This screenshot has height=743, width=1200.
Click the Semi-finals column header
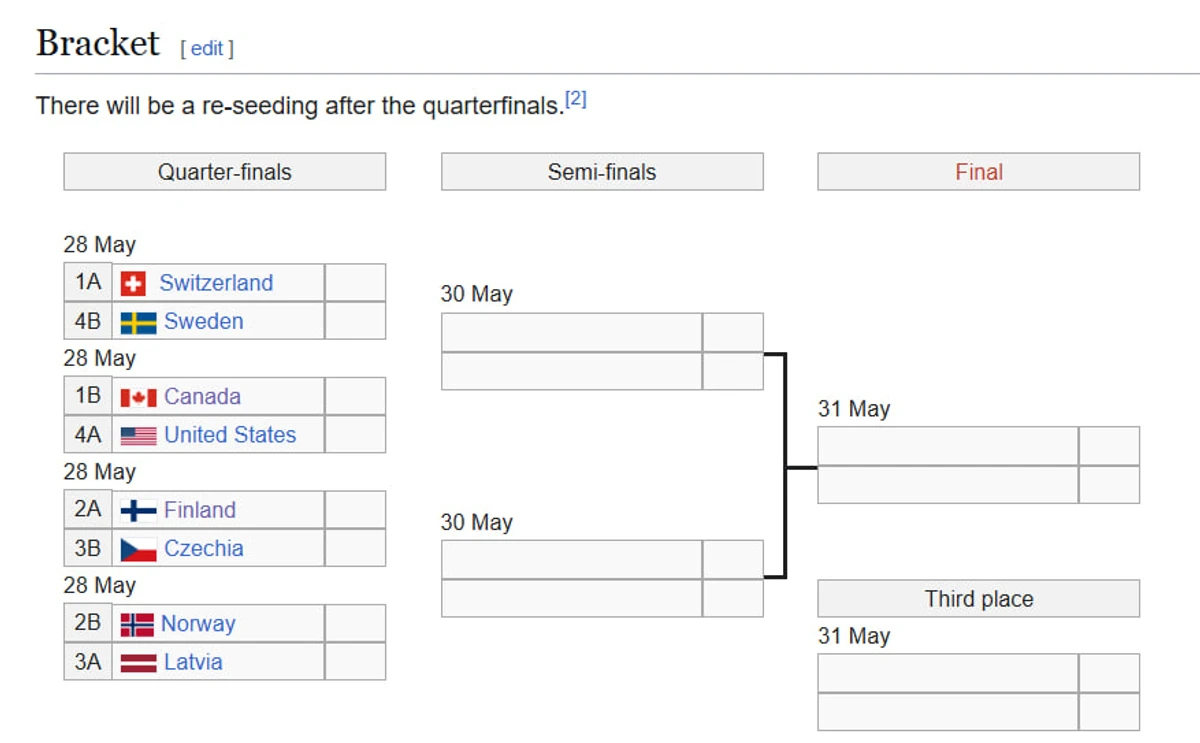(602, 172)
